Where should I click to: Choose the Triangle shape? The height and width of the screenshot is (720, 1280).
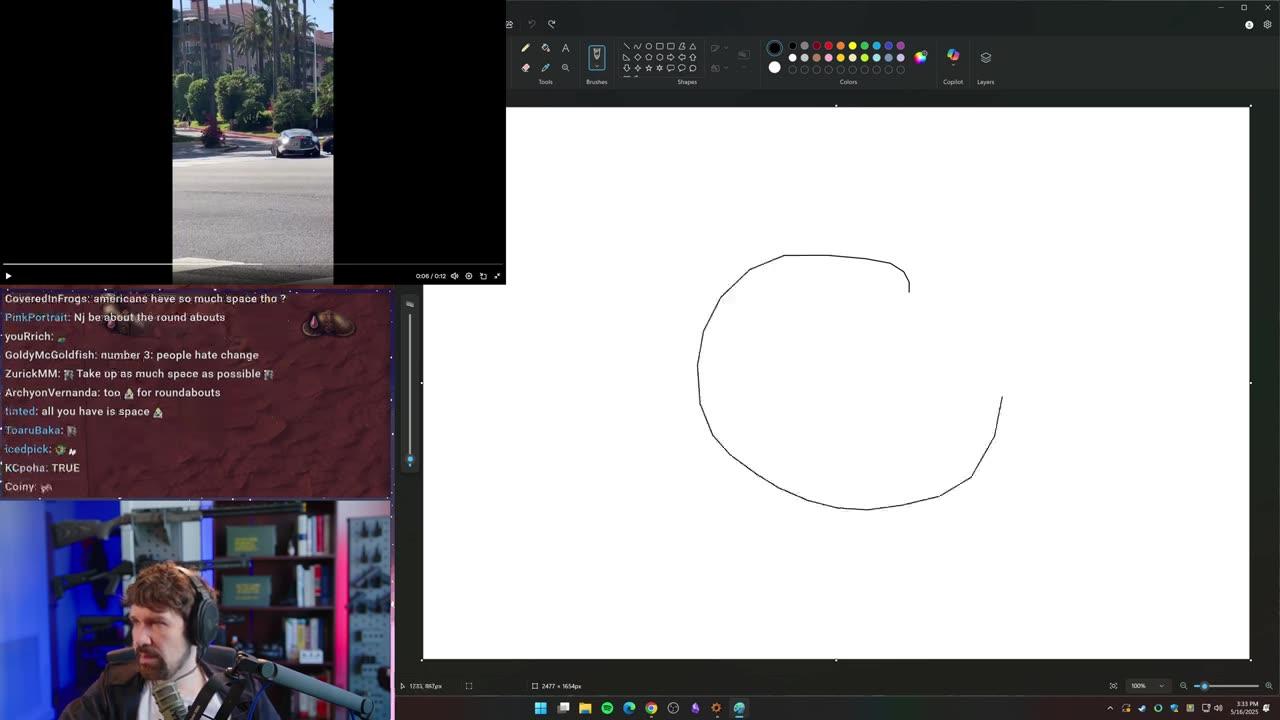pos(693,46)
